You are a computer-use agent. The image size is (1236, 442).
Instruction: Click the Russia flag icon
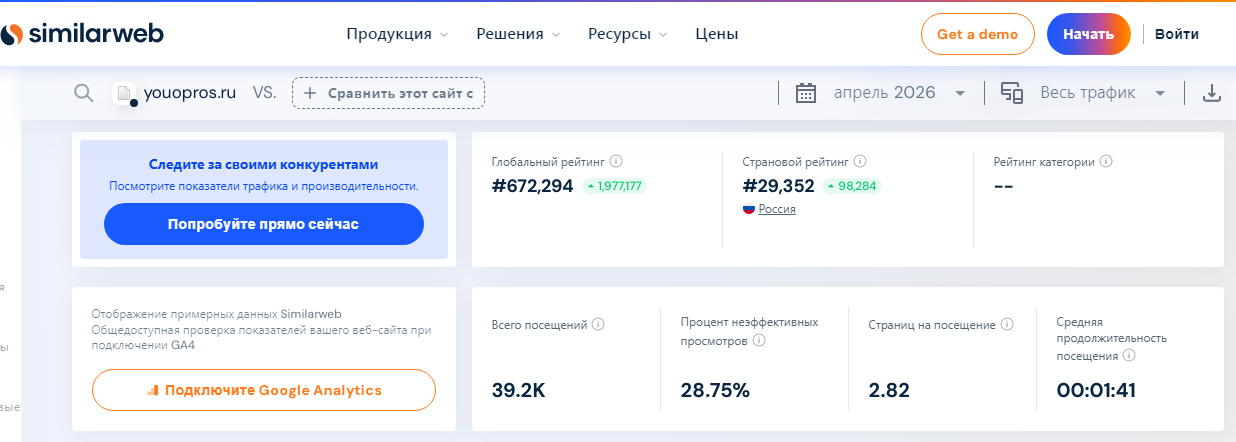pyautogui.click(x=749, y=209)
